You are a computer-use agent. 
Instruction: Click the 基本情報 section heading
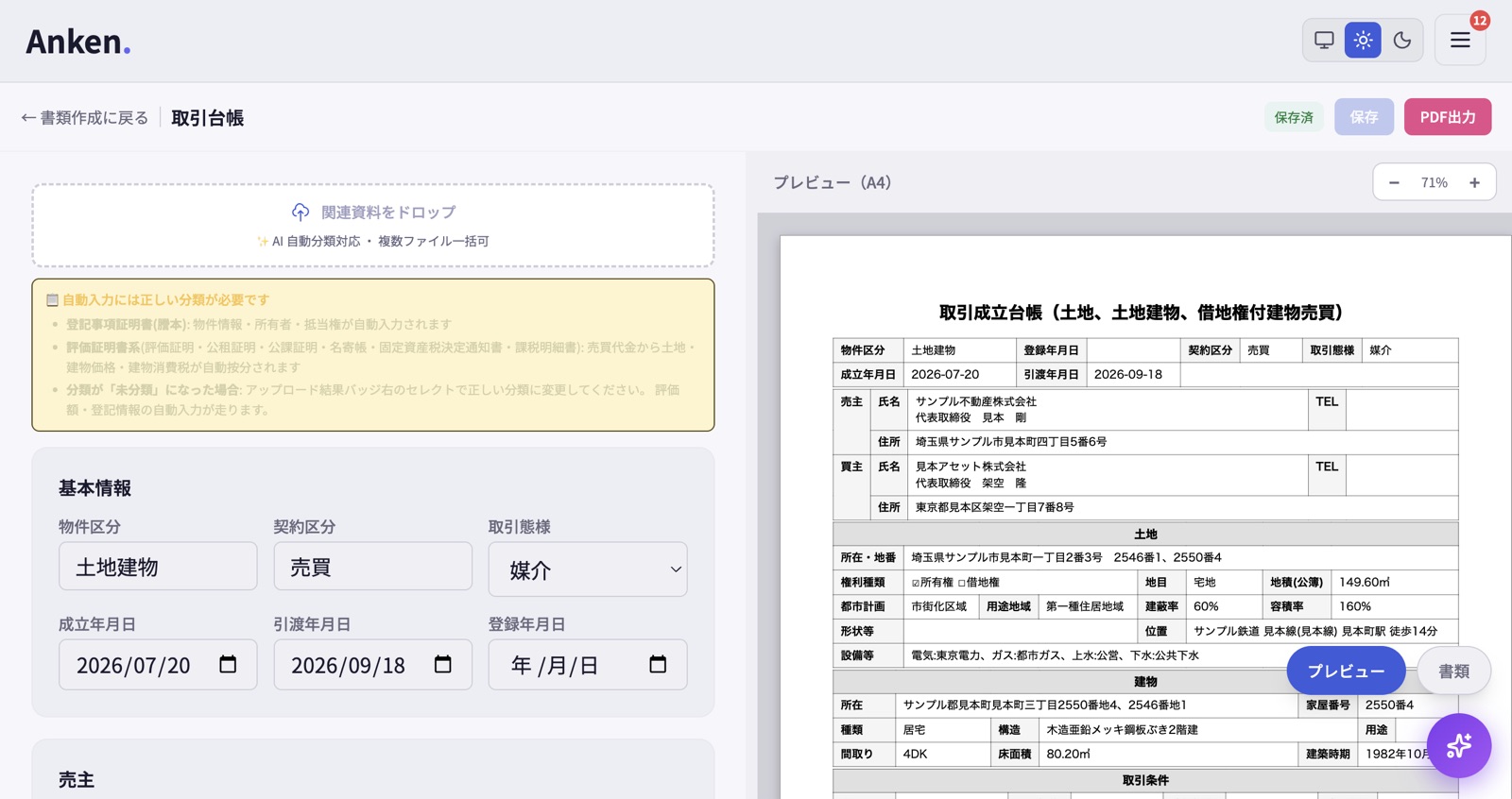94,488
